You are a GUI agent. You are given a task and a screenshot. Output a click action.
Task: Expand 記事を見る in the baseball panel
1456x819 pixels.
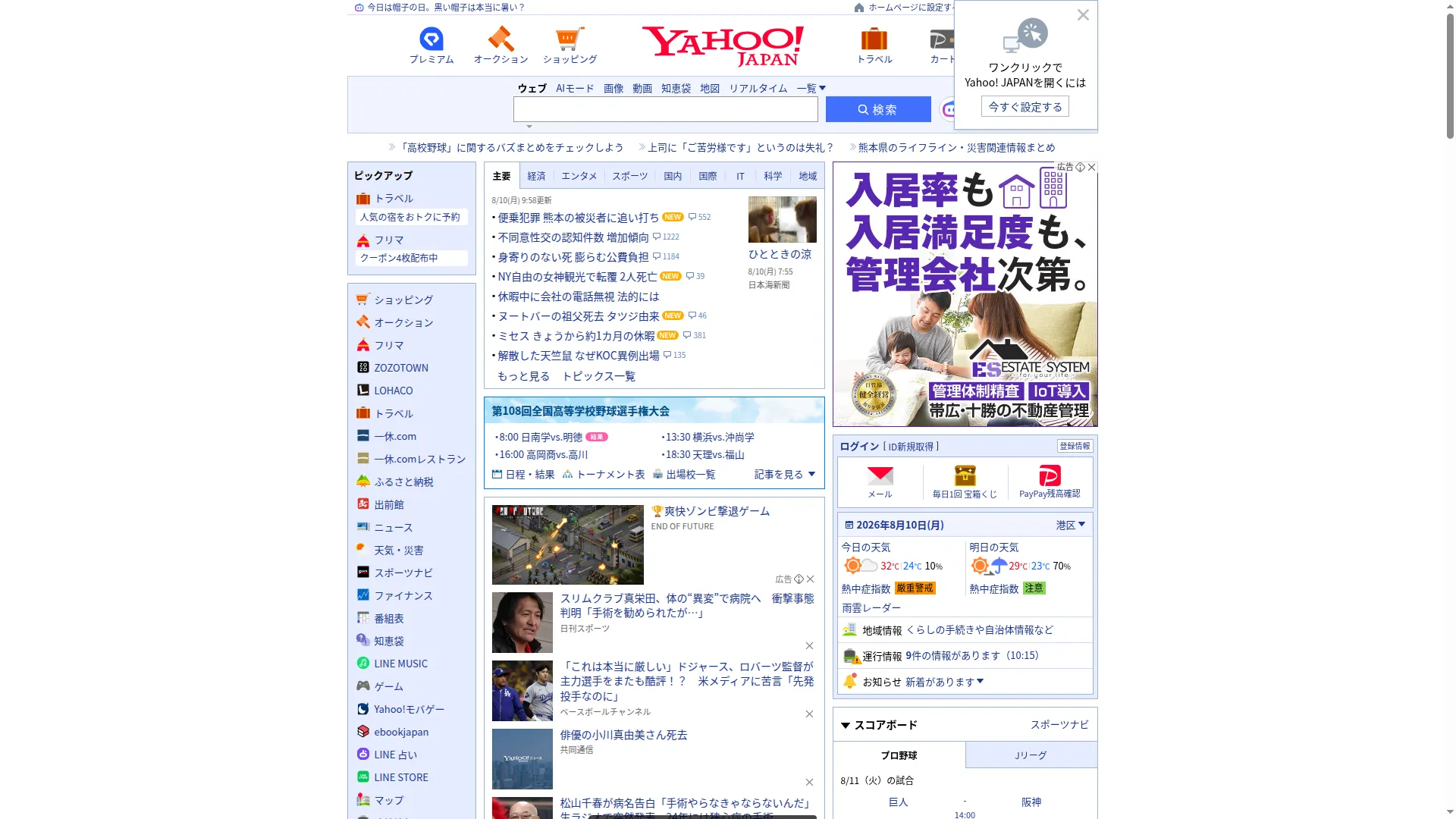[x=785, y=474]
